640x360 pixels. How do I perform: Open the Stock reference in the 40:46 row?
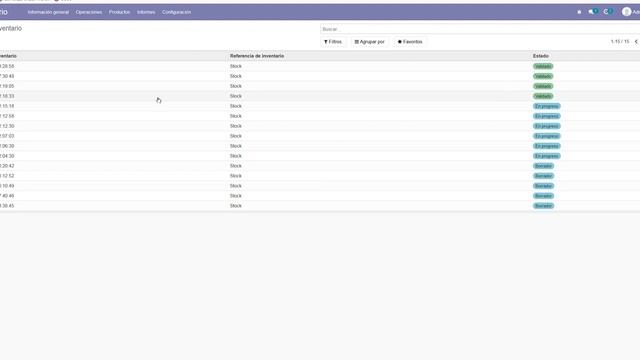click(x=236, y=196)
